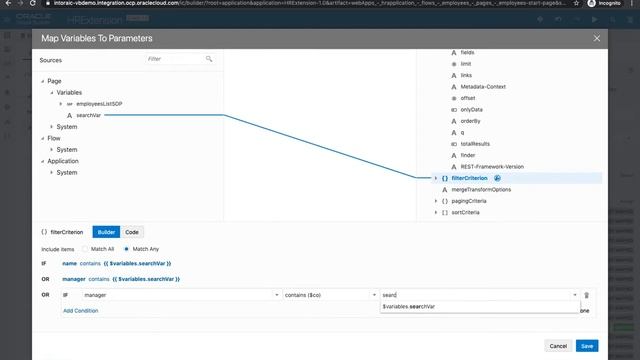Click the onlyData boolean type icon

click(454, 110)
